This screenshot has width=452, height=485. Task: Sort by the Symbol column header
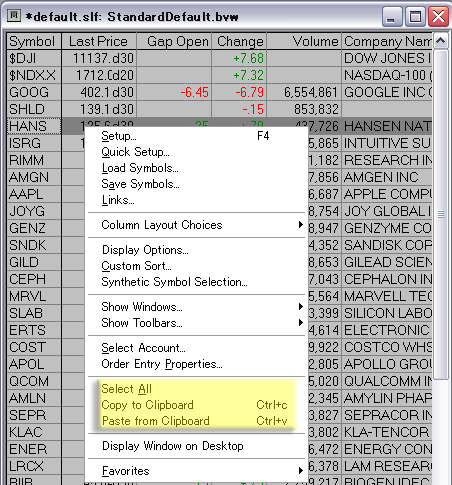(34, 41)
